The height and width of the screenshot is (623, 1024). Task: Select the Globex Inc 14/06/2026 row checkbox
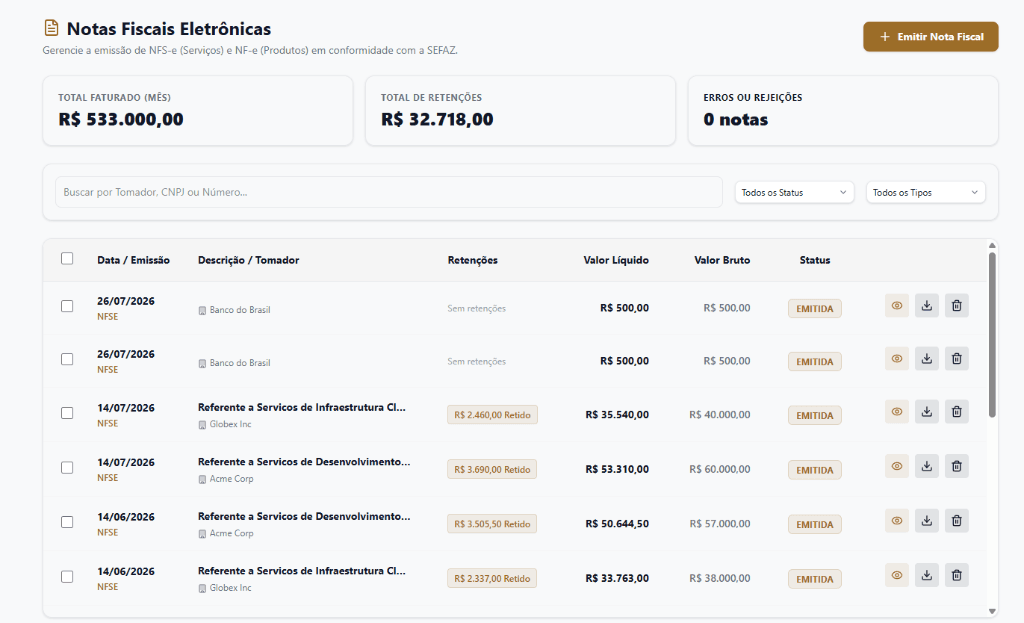[x=67, y=577]
